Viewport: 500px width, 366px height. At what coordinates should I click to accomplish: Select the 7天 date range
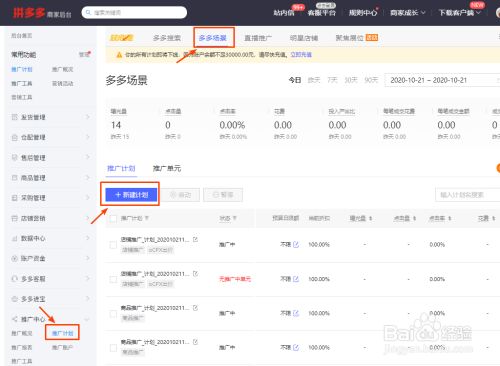(332, 80)
